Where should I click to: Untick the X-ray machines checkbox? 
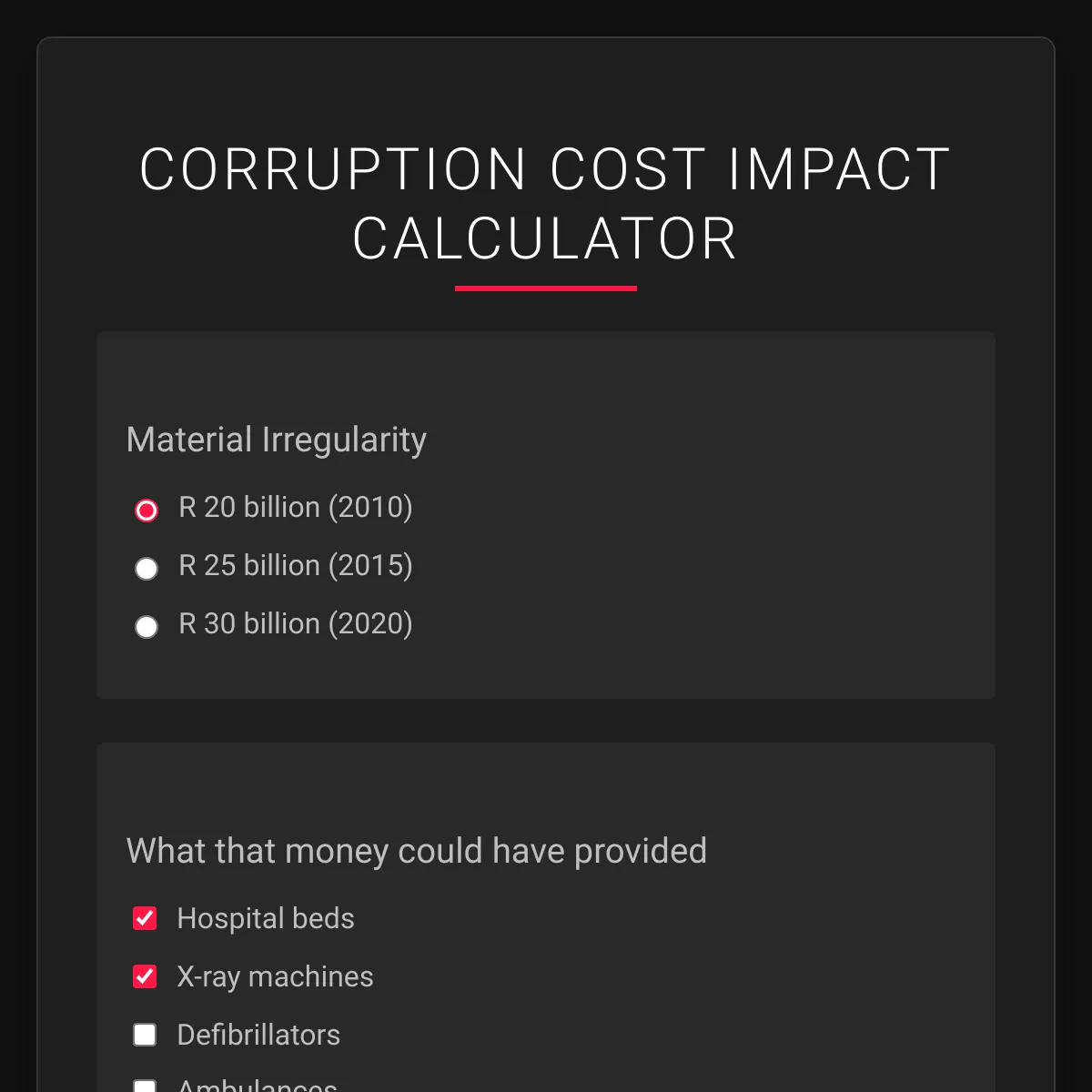point(145,976)
